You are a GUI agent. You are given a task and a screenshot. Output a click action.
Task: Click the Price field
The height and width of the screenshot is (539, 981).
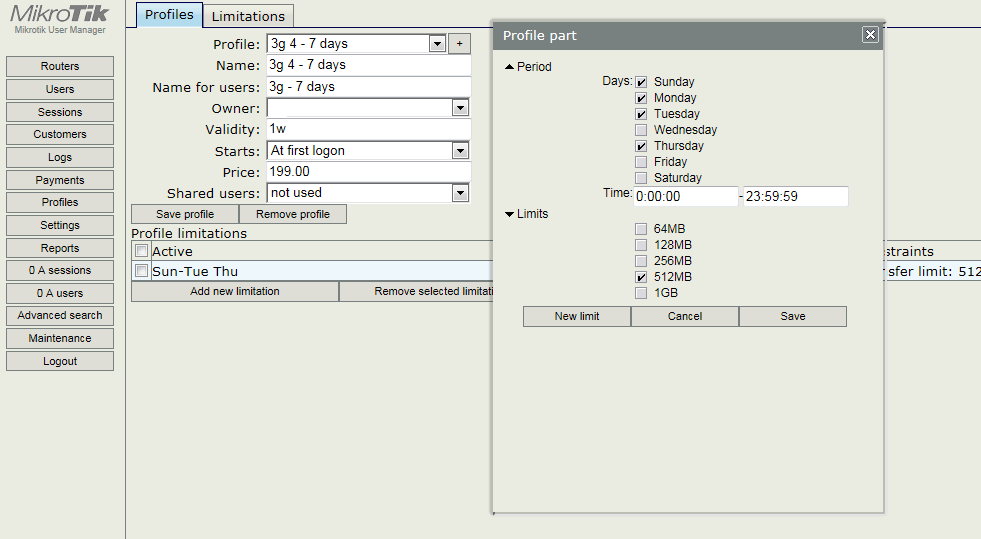tap(369, 171)
